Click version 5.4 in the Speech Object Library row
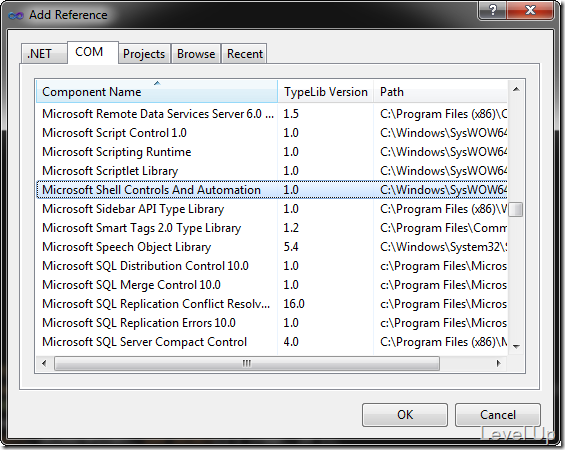The image size is (565, 450). pos(291,247)
